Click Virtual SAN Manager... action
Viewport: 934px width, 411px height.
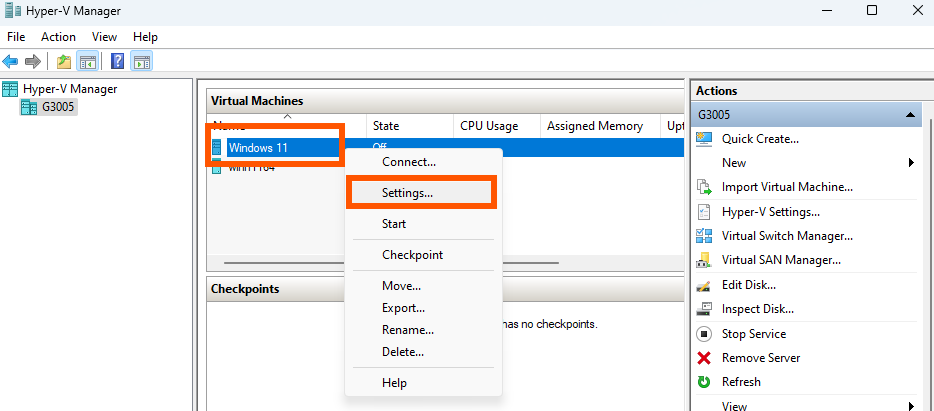(x=781, y=260)
